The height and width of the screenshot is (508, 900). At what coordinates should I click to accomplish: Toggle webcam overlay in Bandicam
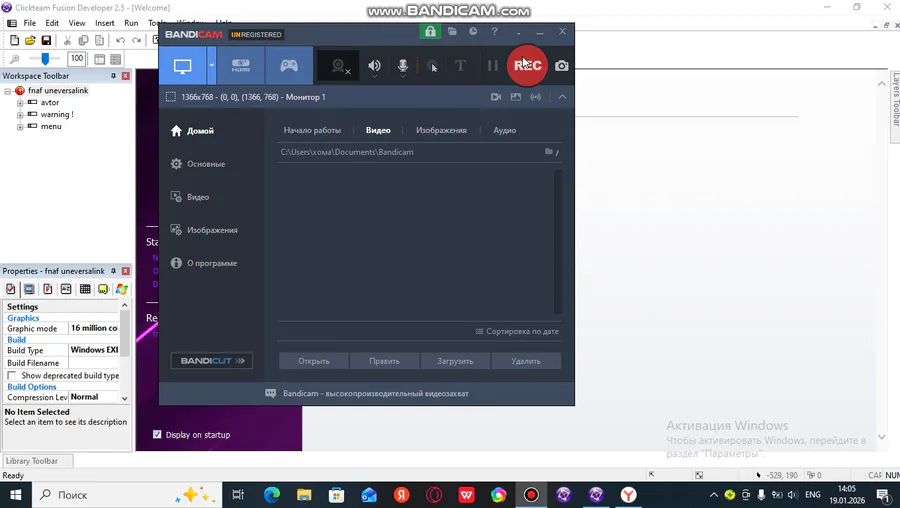339,66
